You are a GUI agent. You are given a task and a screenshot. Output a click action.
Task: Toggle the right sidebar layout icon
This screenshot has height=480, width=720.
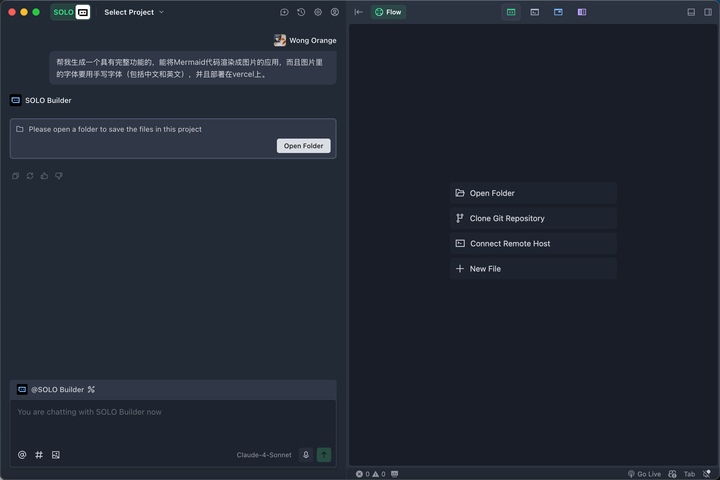pyautogui.click(x=708, y=12)
